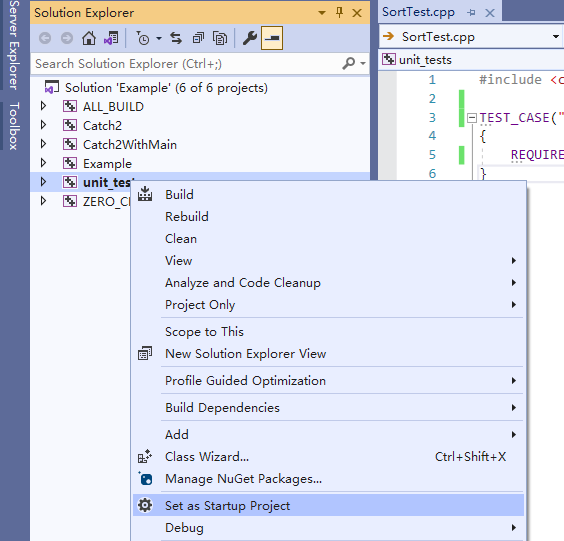
Task: Click the #include directive on line 1
Action: (x=510, y=79)
